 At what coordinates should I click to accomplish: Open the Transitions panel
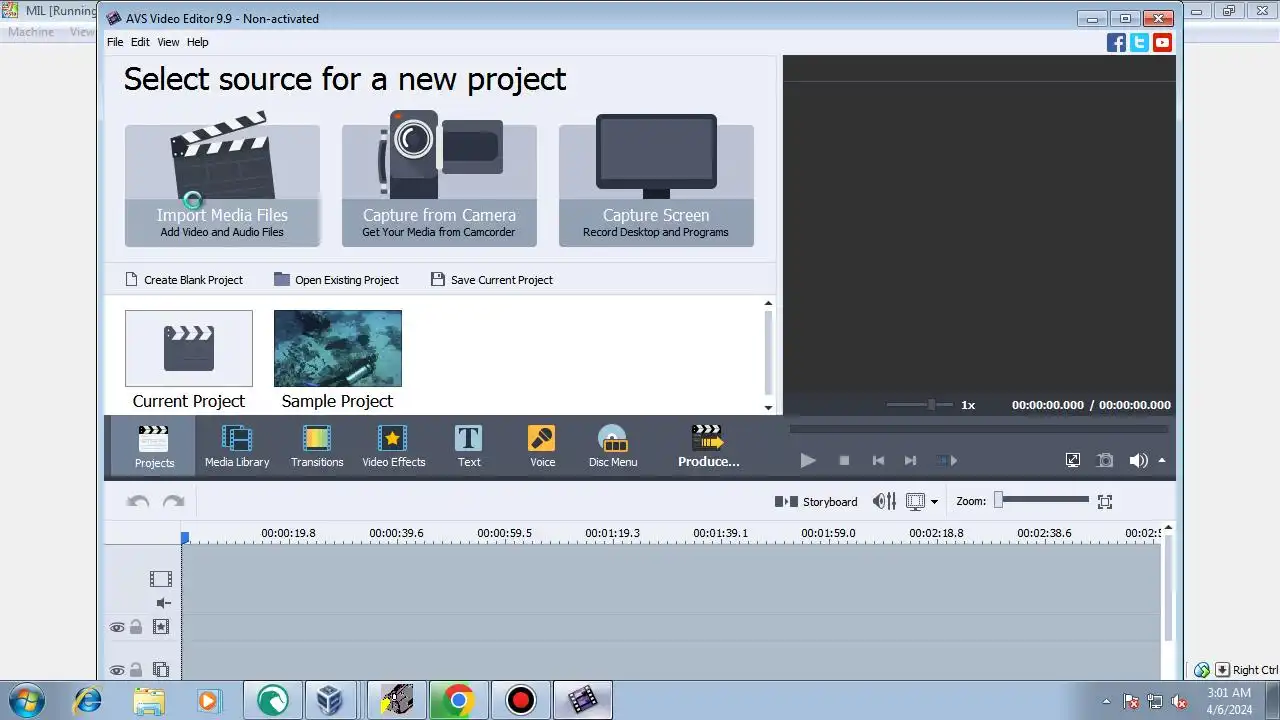pyautogui.click(x=317, y=446)
